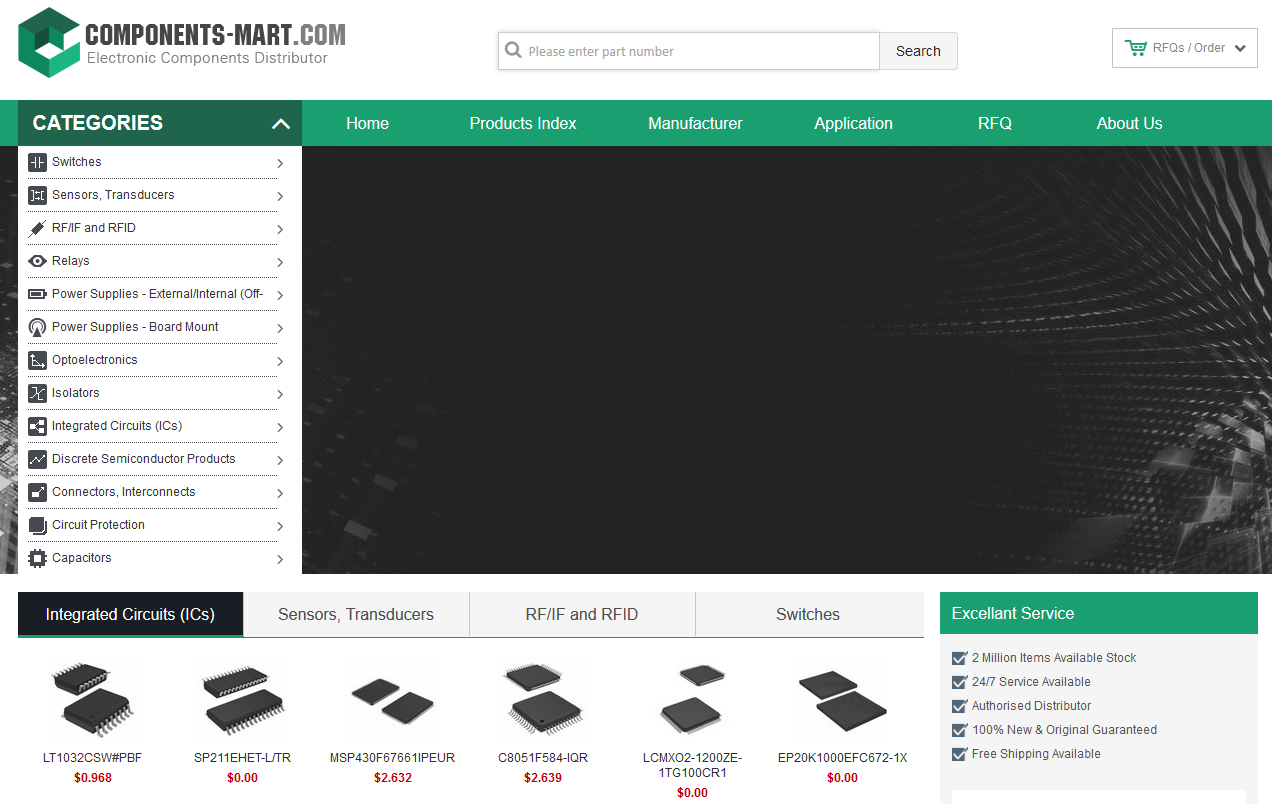1272x804 pixels.
Task: Click the Optoelectronics category icon
Action: pos(37,360)
